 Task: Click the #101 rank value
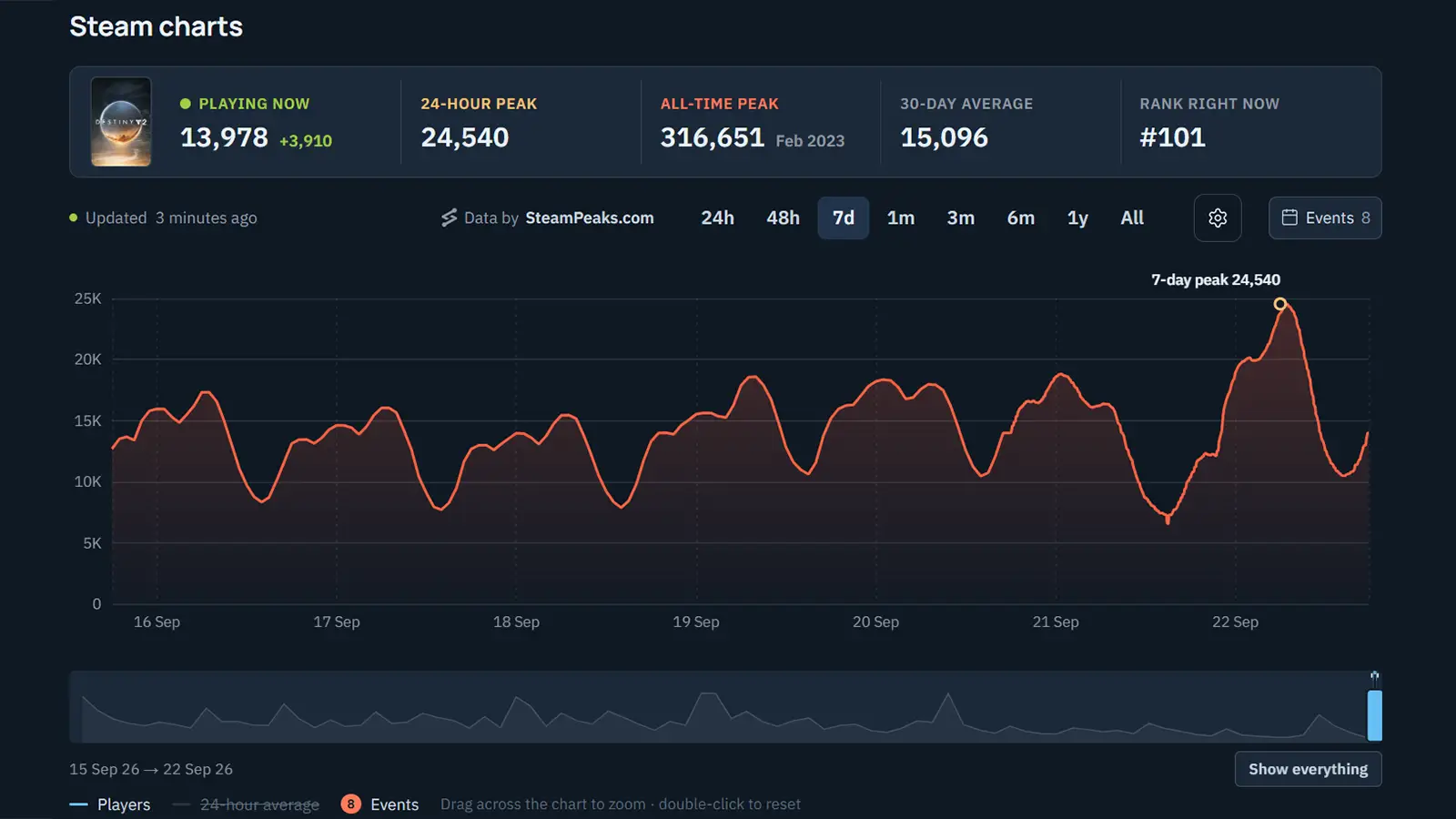[x=1172, y=137]
